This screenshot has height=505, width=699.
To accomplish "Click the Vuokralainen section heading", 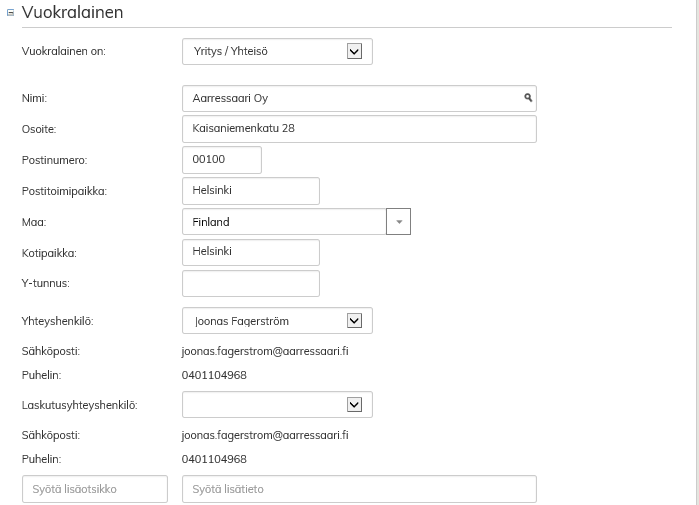I will coord(72,13).
